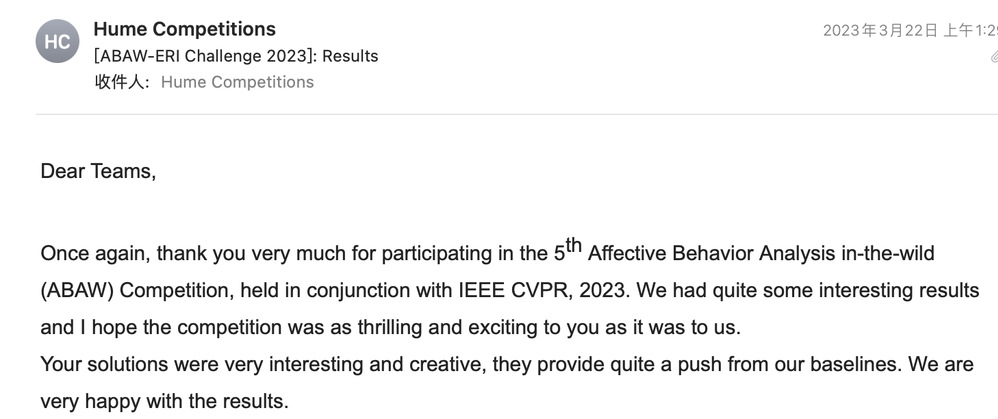Click the ABAW-ERI Challenge 2023 subject line
The image size is (998, 419).
(236, 56)
